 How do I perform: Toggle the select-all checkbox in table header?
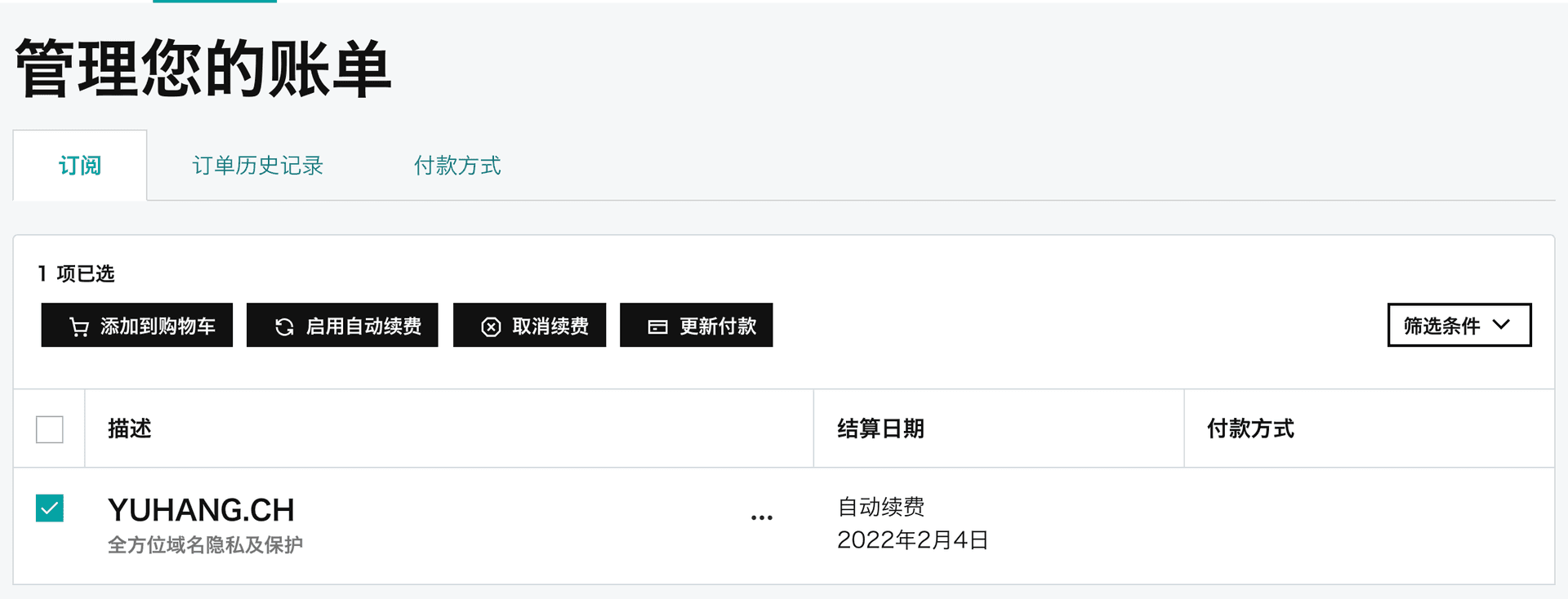pyautogui.click(x=50, y=429)
